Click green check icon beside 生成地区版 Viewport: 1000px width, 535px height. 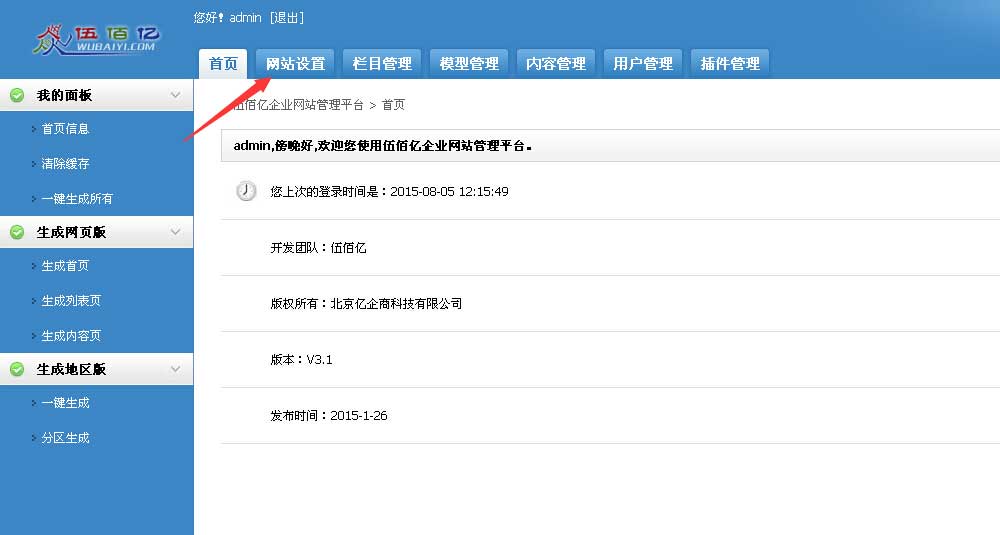[x=17, y=369]
